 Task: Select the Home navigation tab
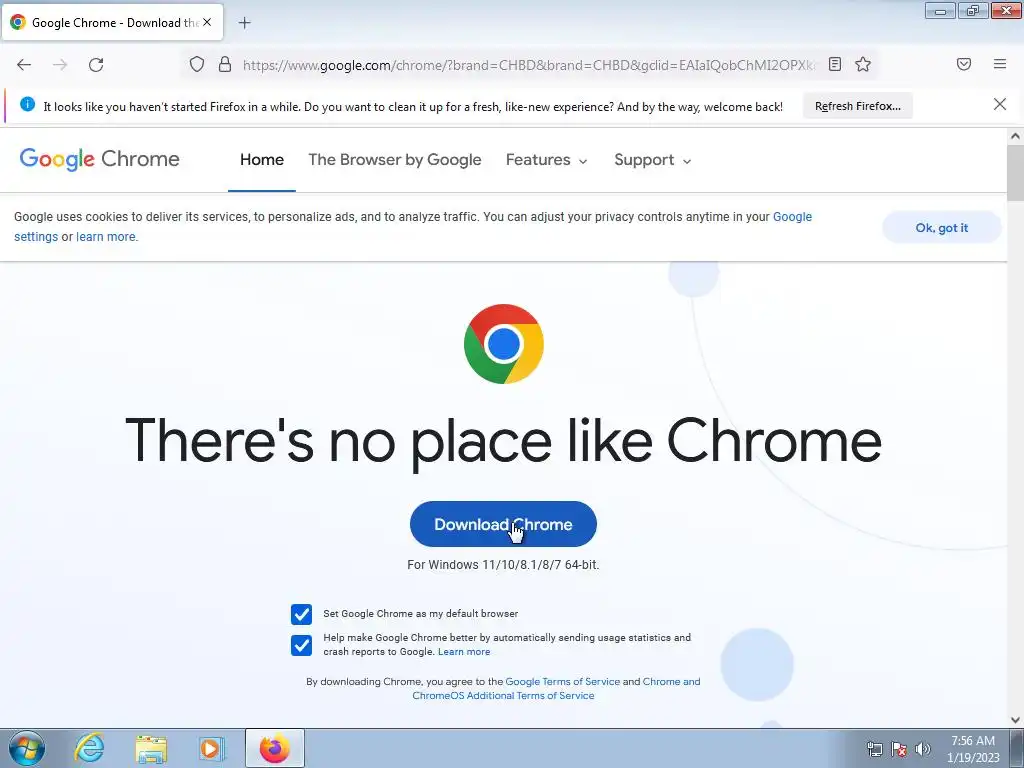point(262,160)
